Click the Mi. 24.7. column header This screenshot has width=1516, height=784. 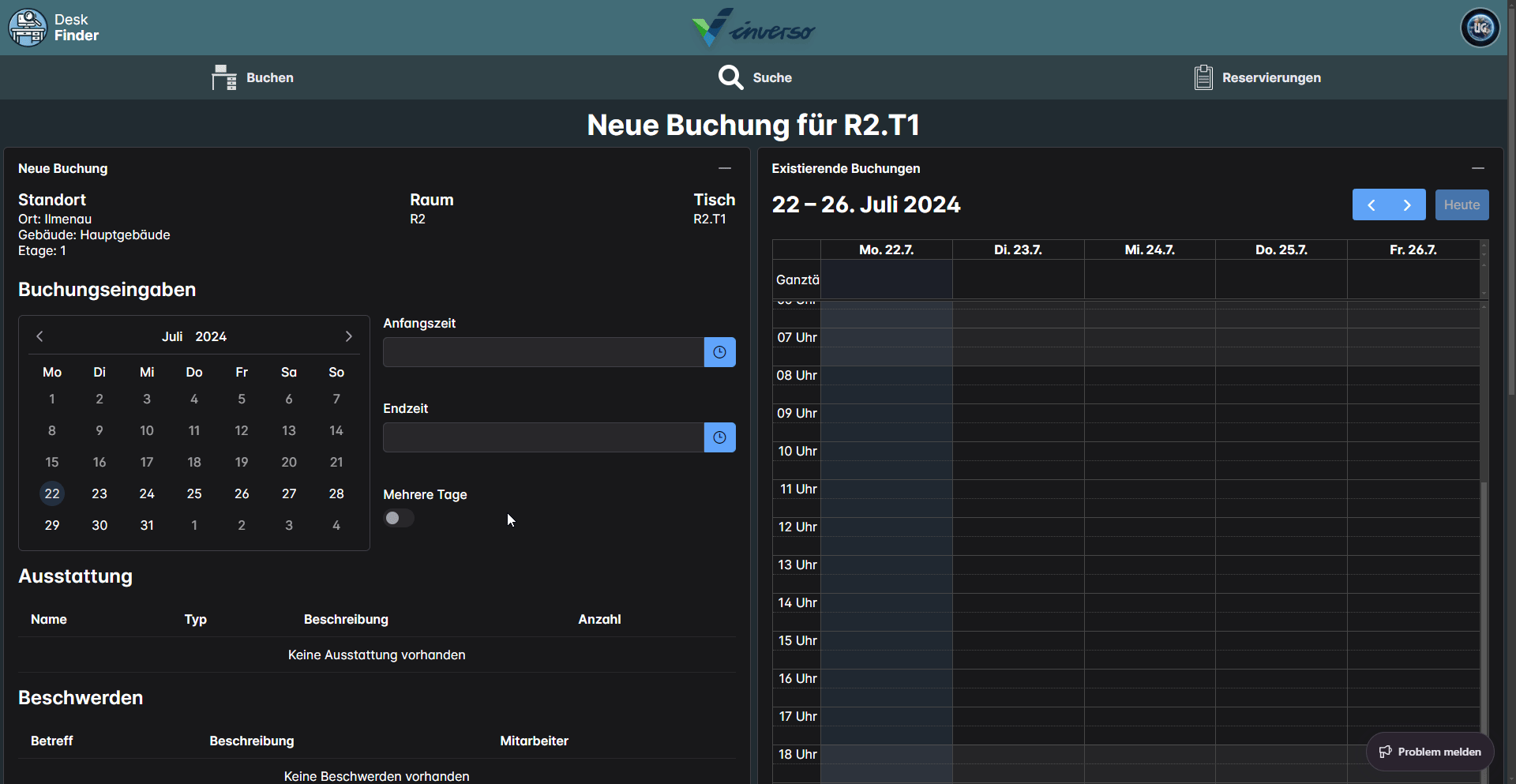point(1150,249)
